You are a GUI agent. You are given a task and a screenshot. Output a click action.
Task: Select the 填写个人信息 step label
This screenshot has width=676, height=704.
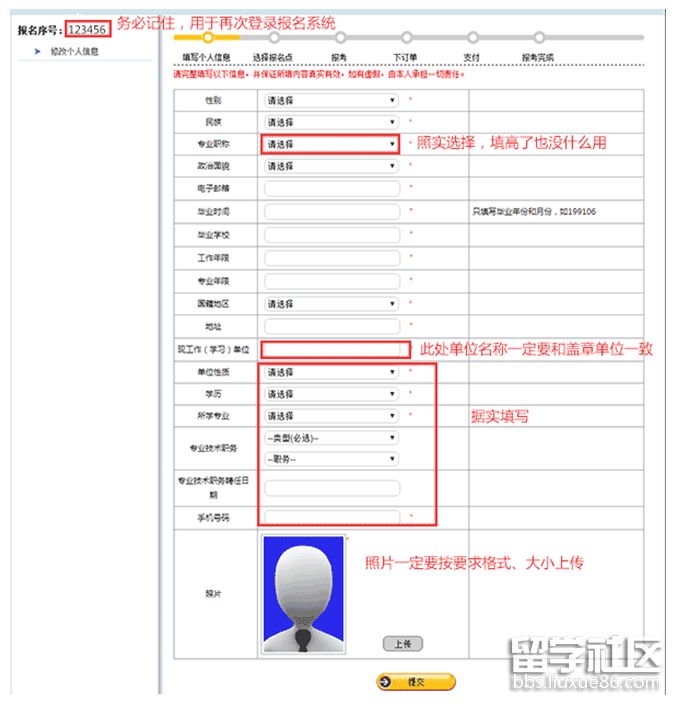point(206,58)
